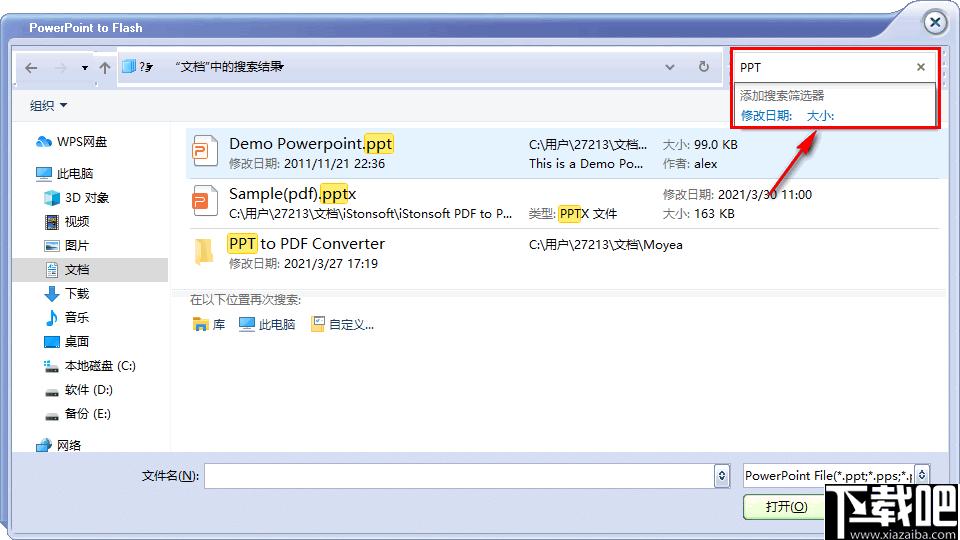This screenshot has height=540, width=960.
Task: Open the 图片 folder
Action: (77, 246)
